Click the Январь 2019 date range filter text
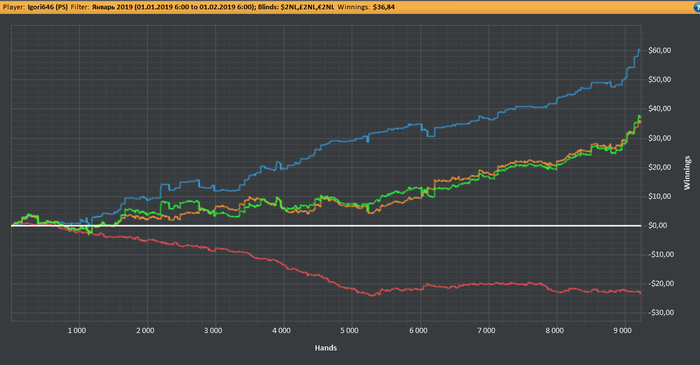700x365 pixels. (x=174, y=7)
